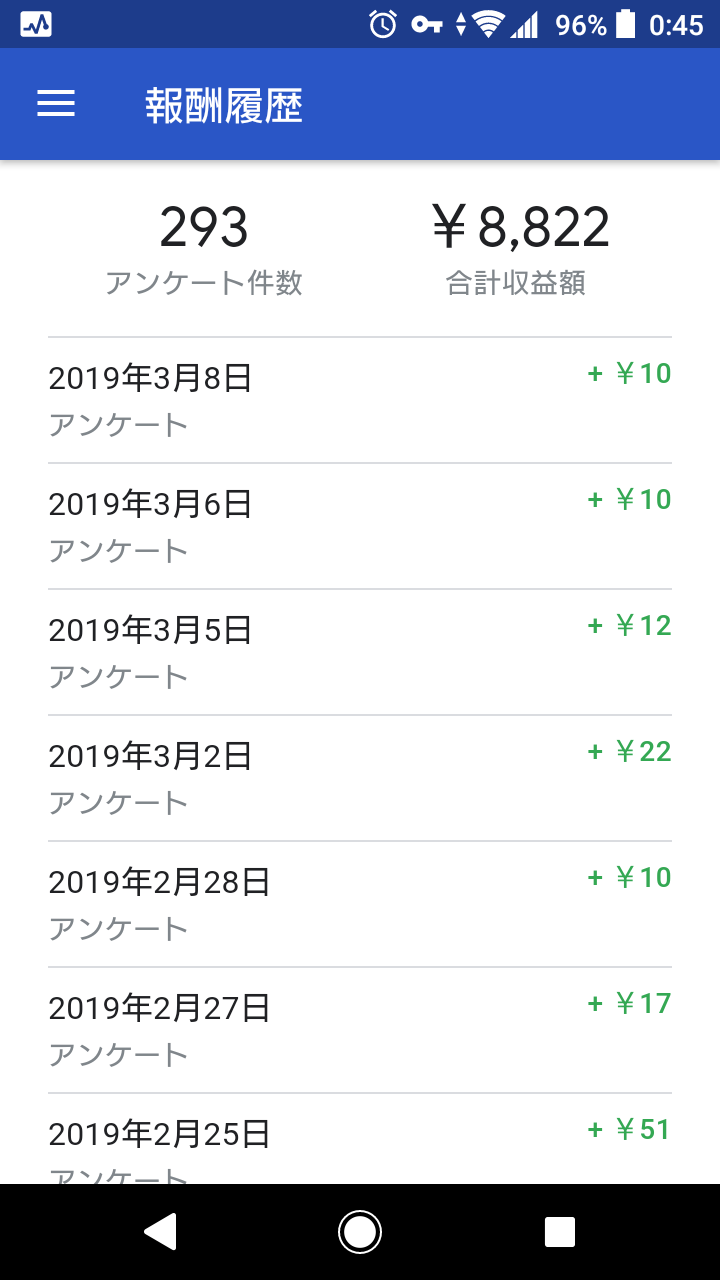Tap the Android back navigation button

[x=161, y=1232]
